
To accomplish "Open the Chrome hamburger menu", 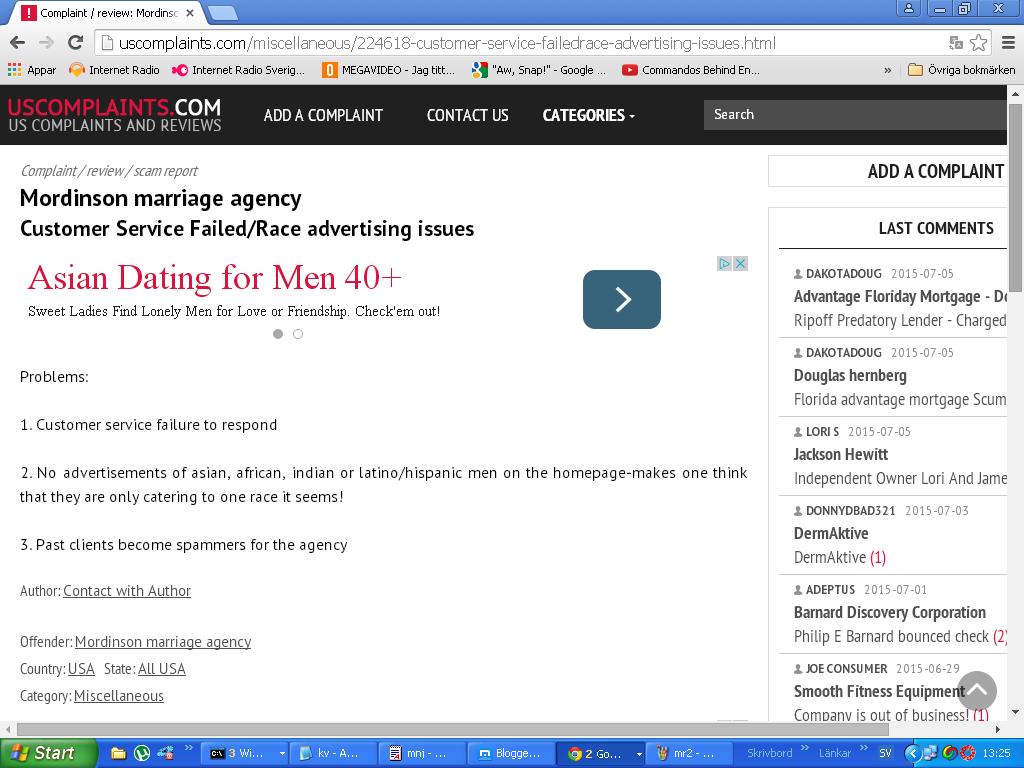I will click(x=1008, y=43).
